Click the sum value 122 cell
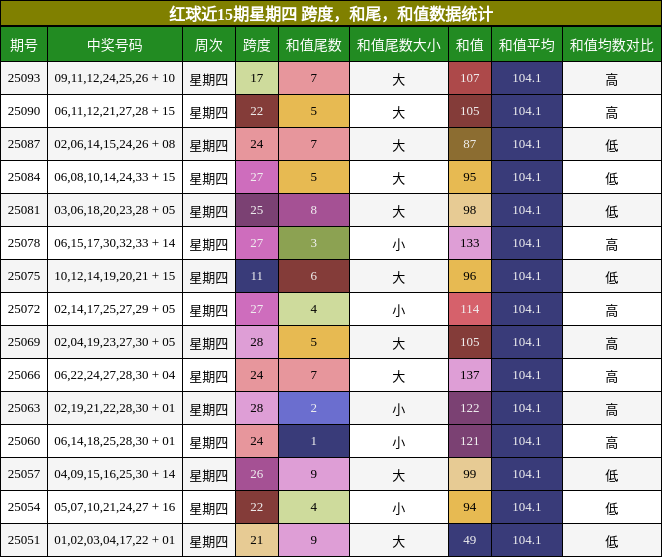662x557 pixels. [470, 408]
